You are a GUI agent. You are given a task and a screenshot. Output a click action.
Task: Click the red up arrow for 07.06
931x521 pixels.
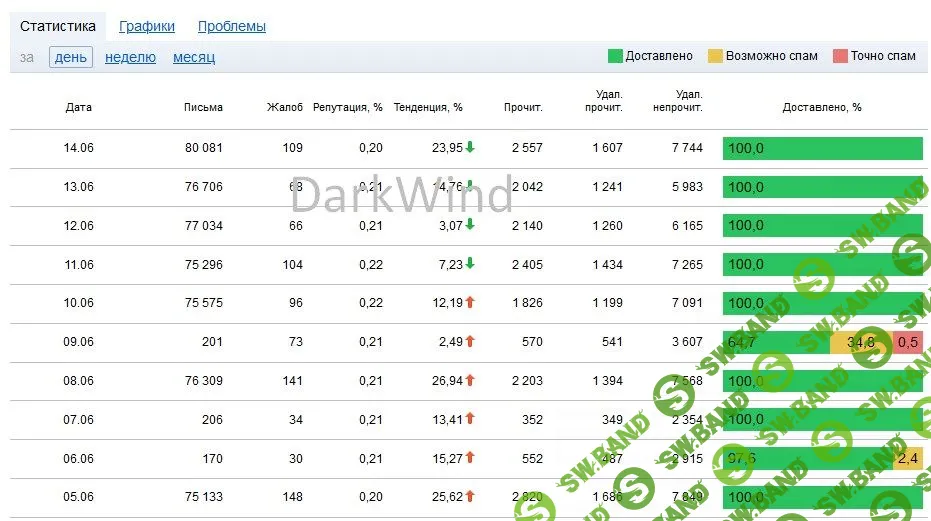click(470, 420)
